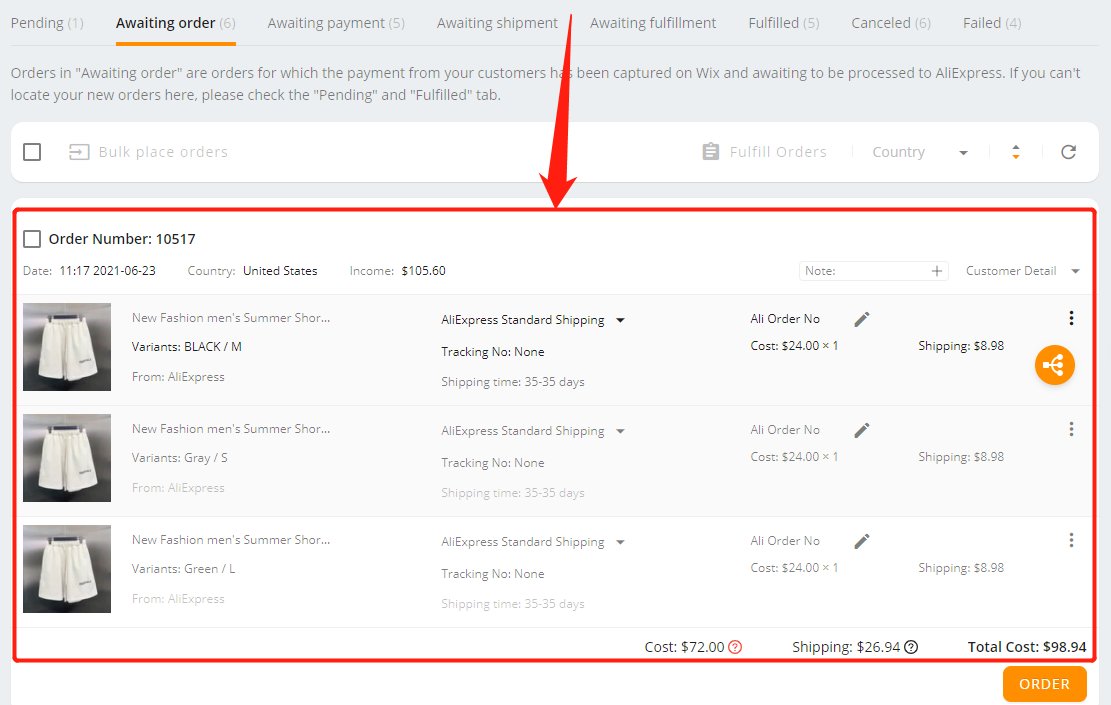Click shorts thumbnail for Green / L variant
The image size is (1111, 705).
tap(67, 569)
